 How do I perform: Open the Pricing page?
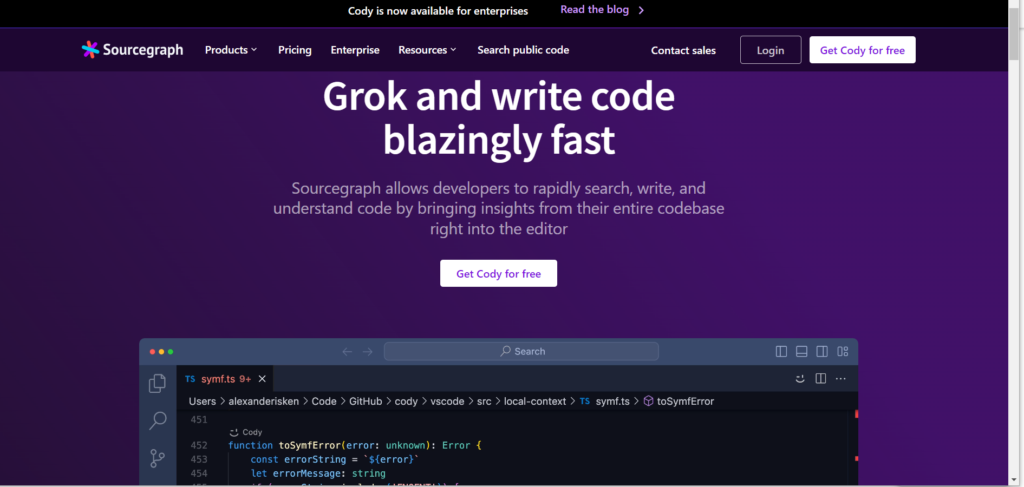[295, 50]
